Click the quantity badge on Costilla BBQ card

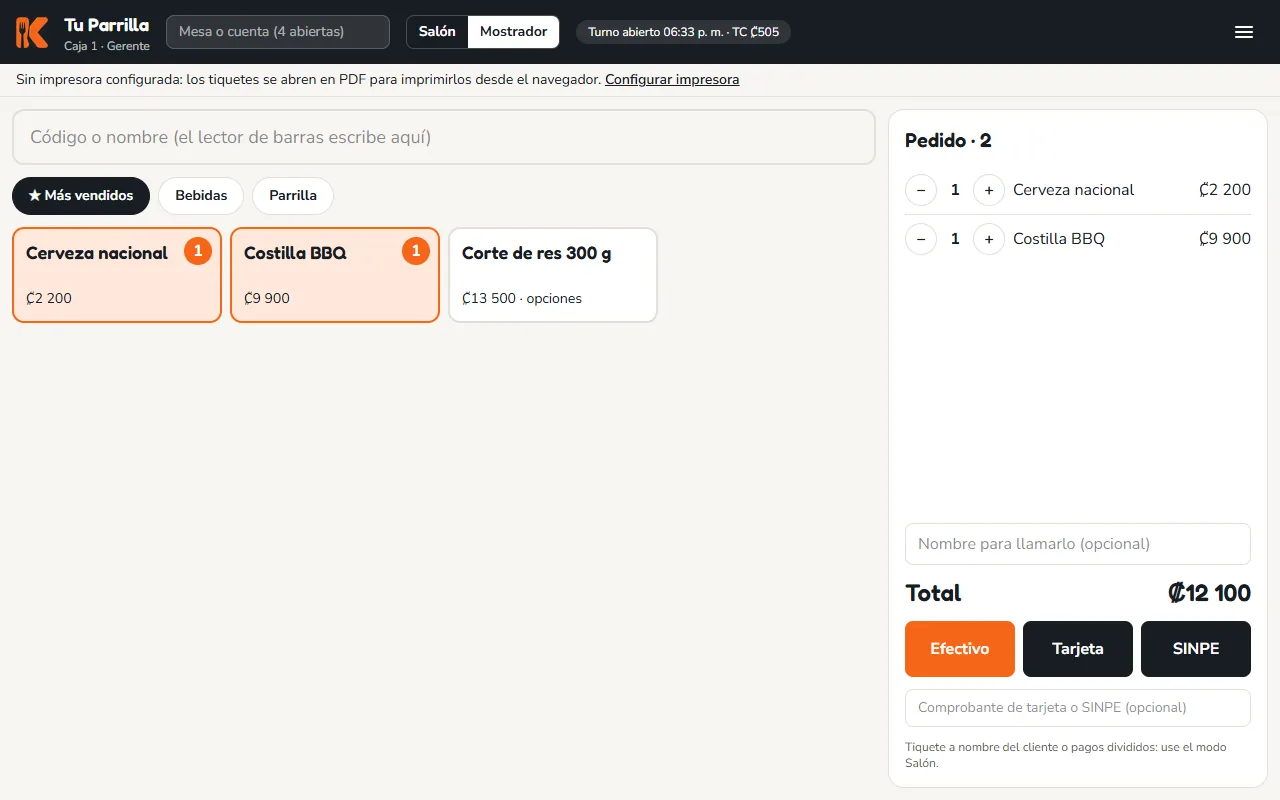point(416,251)
